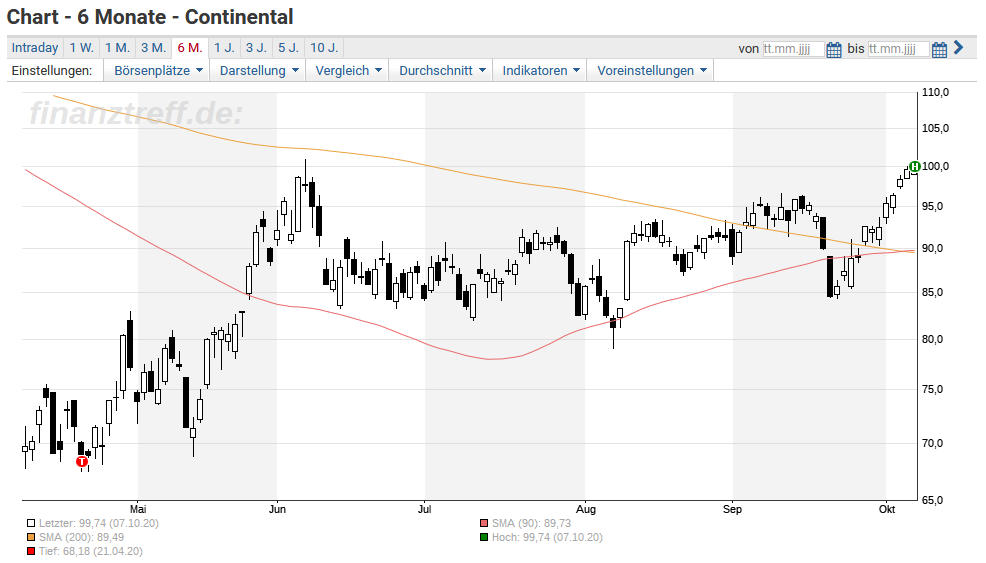Click the pink SMA (90) legend swatch
The image size is (986, 563).
(x=484, y=523)
